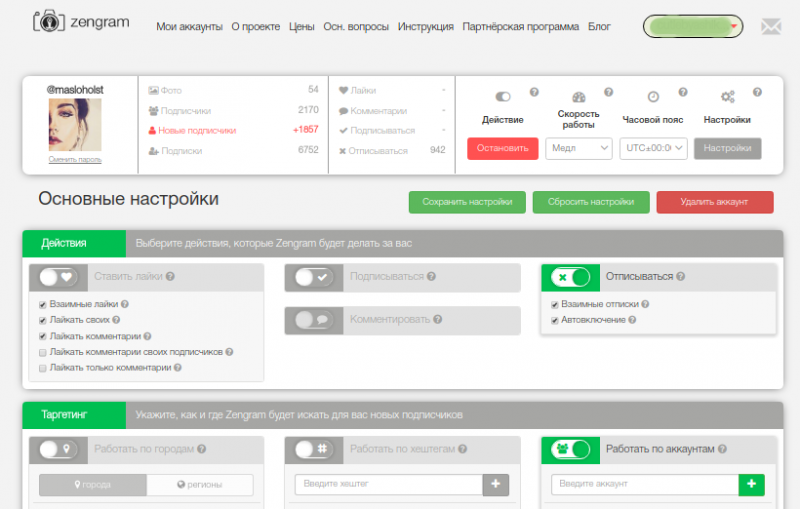Go to Партнёрская программа page

tap(520, 27)
